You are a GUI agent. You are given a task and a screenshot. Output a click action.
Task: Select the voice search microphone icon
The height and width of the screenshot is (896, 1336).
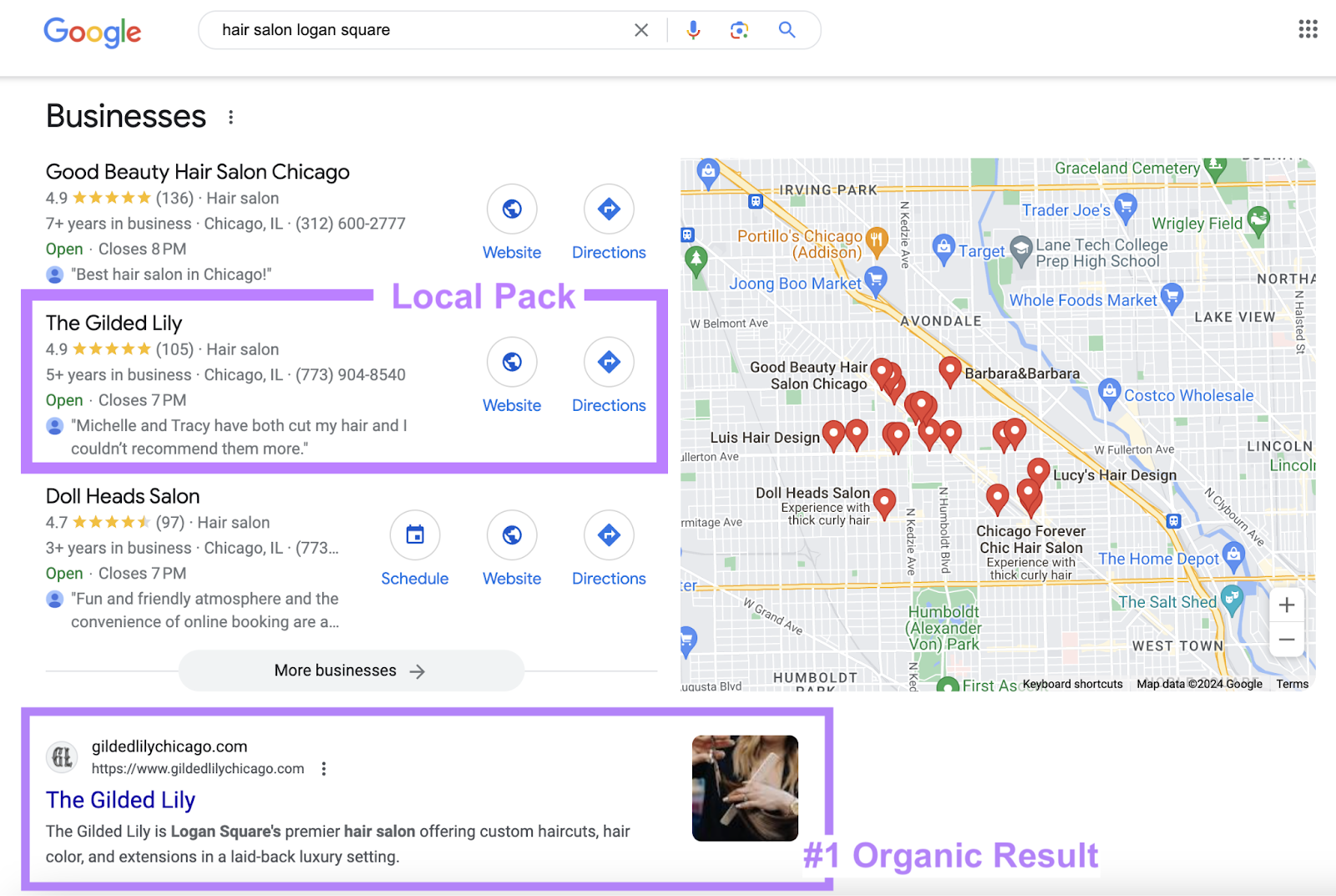(x=692, y=29)
